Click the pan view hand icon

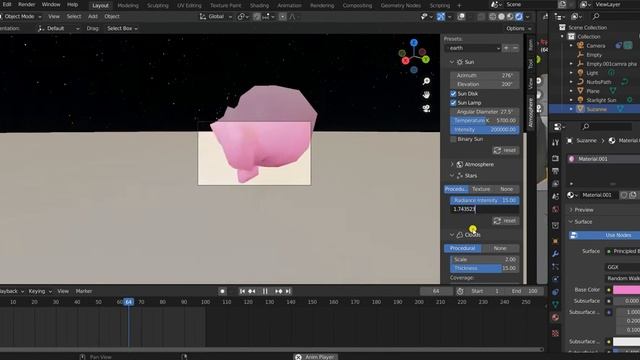click(x=426, y=95)
